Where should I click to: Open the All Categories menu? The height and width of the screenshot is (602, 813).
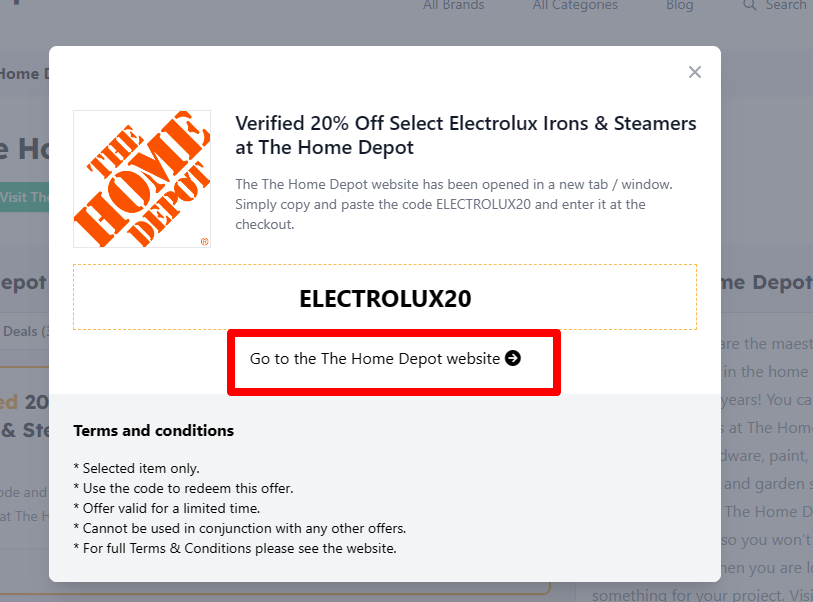[574, 6]
